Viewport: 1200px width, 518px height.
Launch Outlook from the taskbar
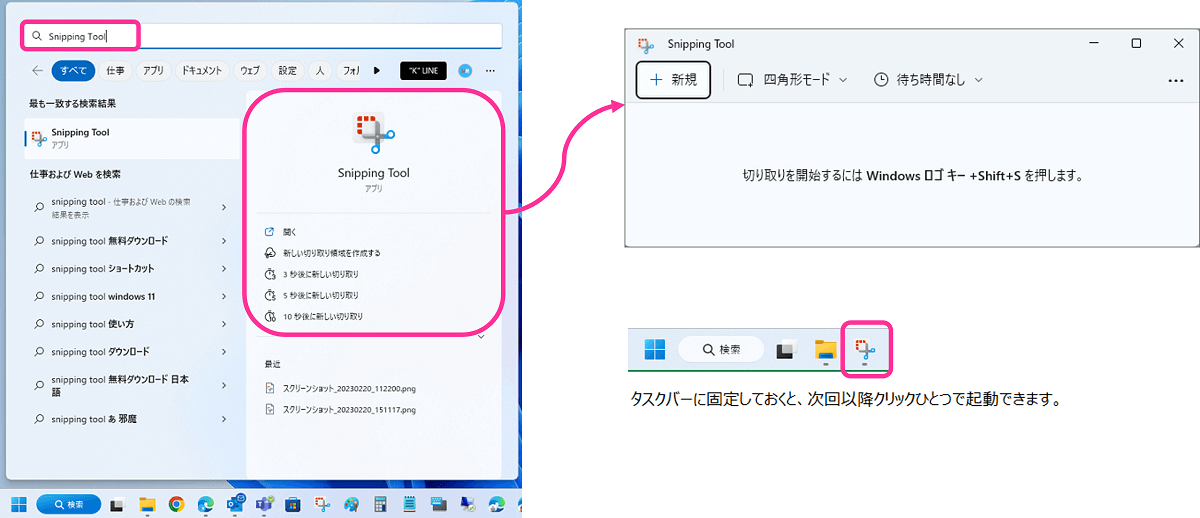coord(236,504)
